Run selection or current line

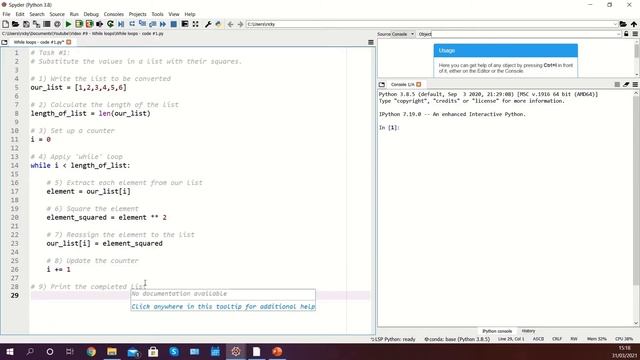(99, 24)
